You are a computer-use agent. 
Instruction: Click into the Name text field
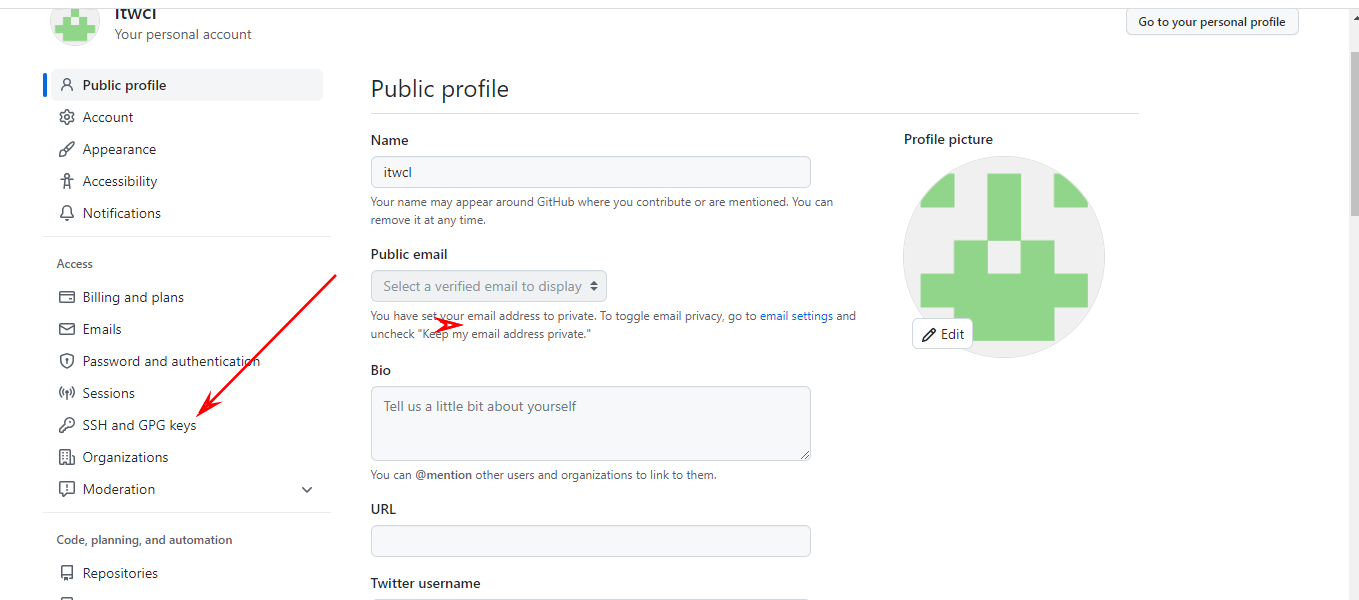590,172
